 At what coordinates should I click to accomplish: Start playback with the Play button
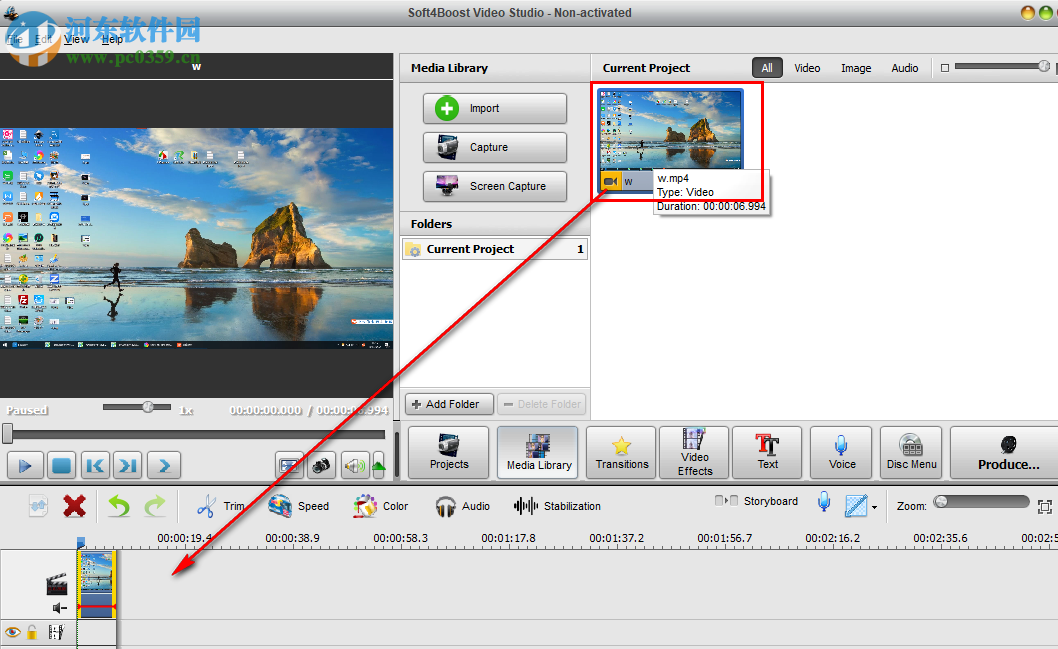point(25,465)
